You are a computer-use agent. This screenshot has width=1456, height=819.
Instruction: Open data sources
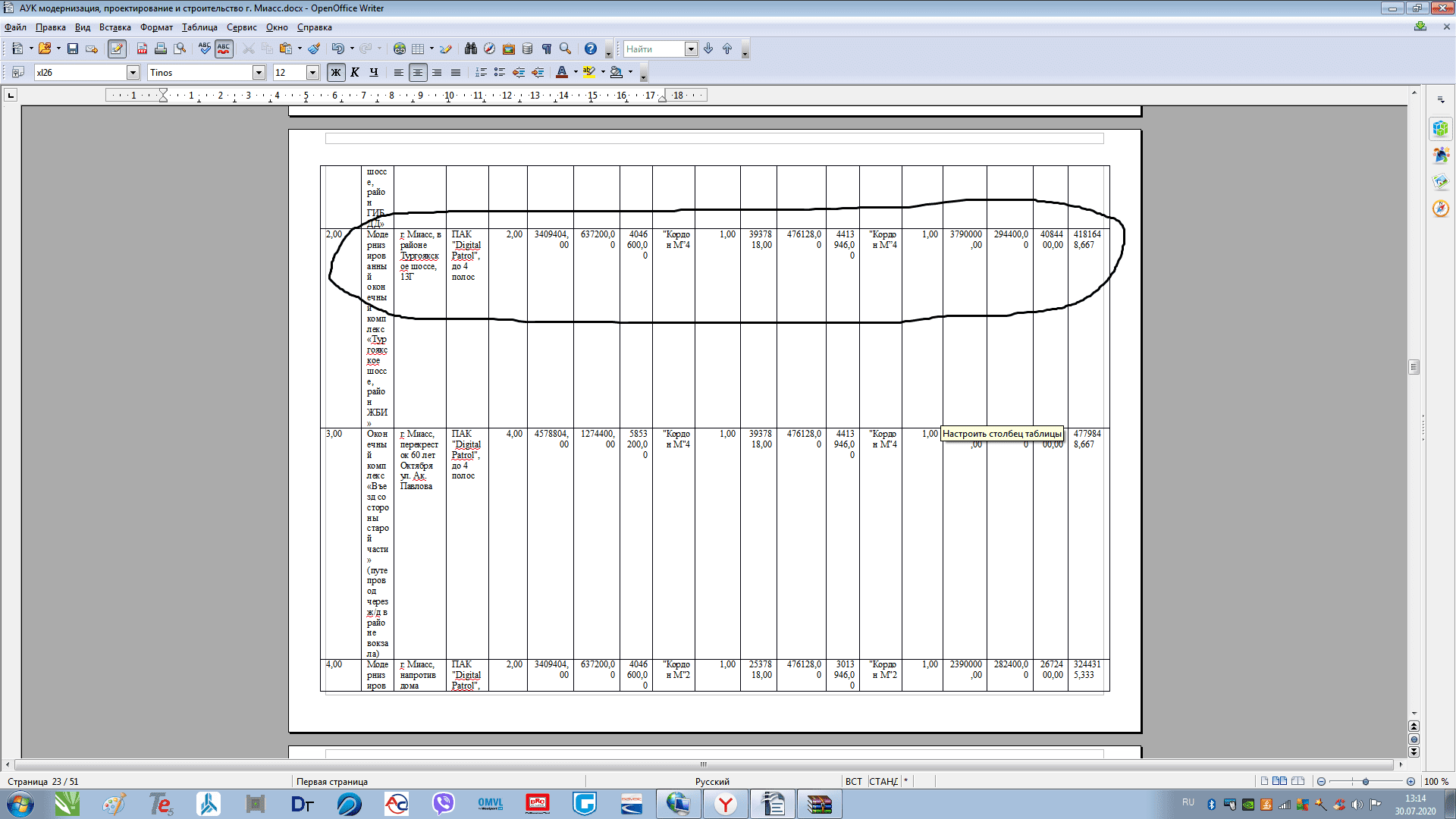point(528,49)
